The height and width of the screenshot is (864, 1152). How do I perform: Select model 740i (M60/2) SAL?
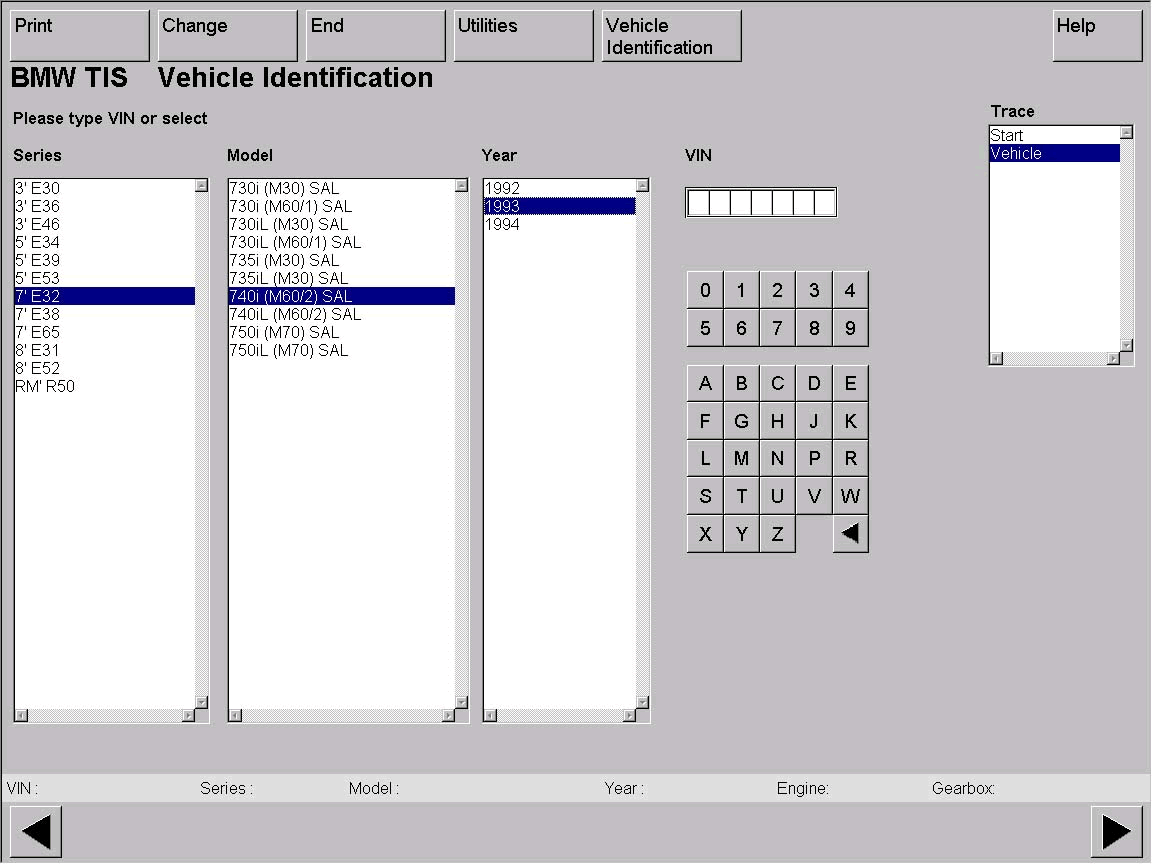[342, 296]
